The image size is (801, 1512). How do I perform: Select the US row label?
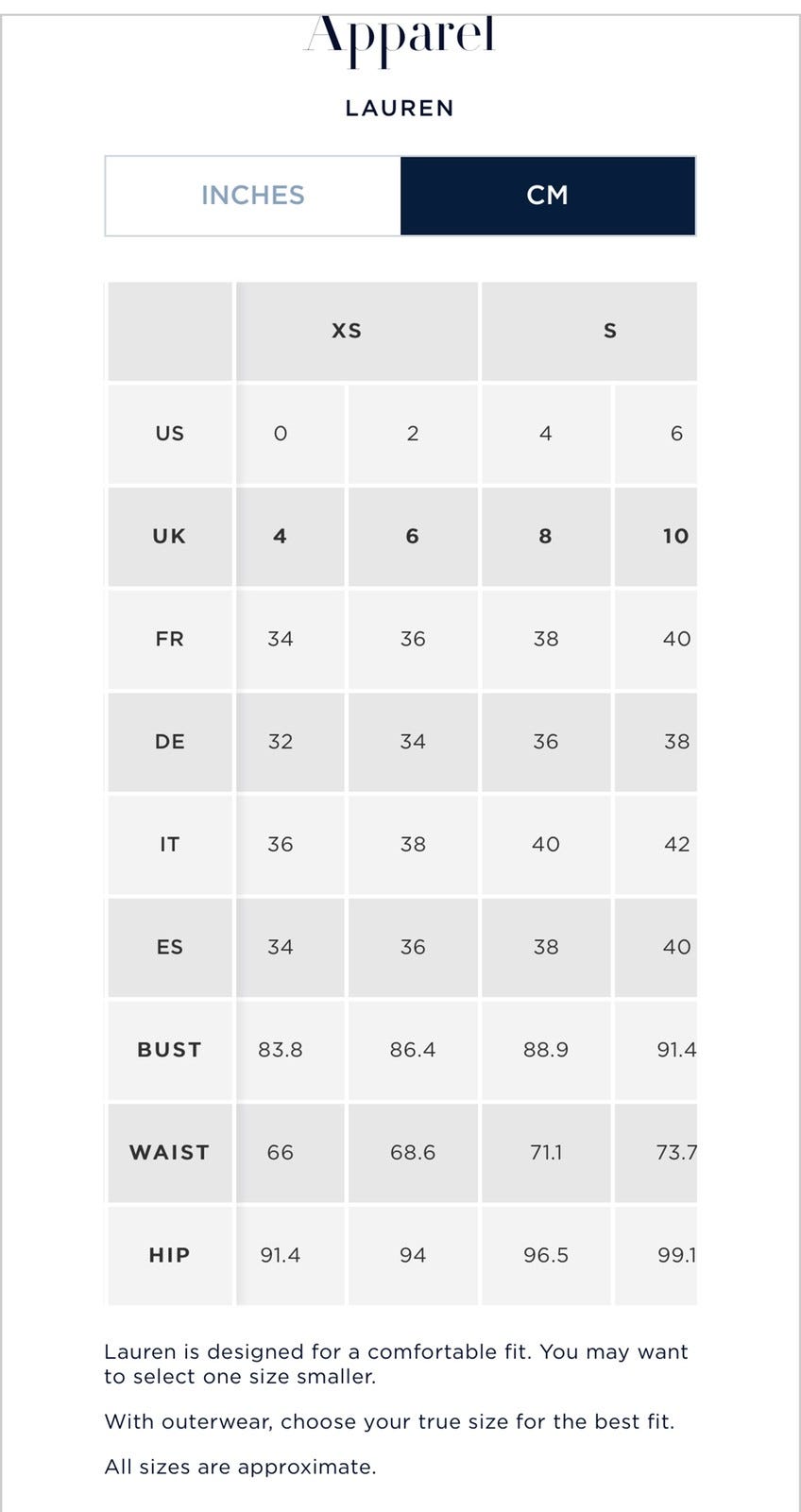[x=170, y=434]
